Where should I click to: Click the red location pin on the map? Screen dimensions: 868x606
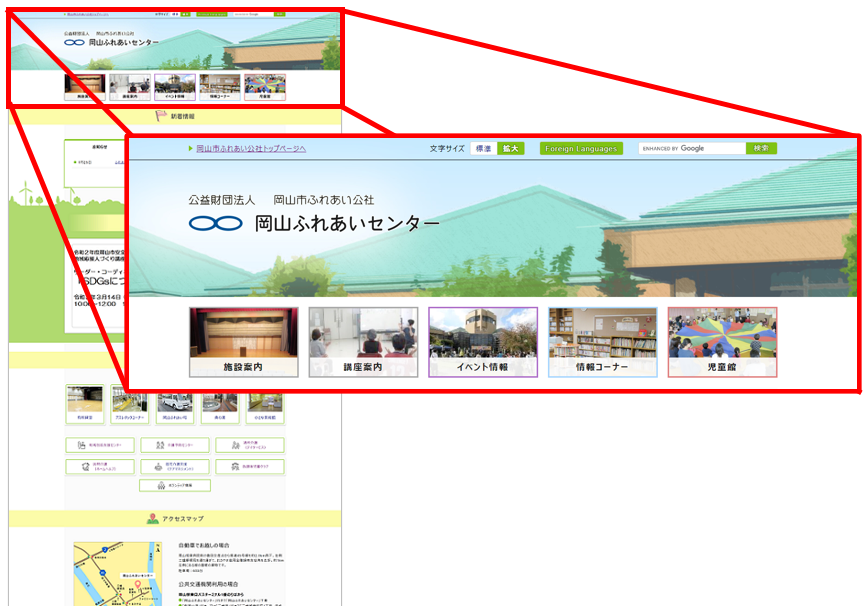point(138,584)
